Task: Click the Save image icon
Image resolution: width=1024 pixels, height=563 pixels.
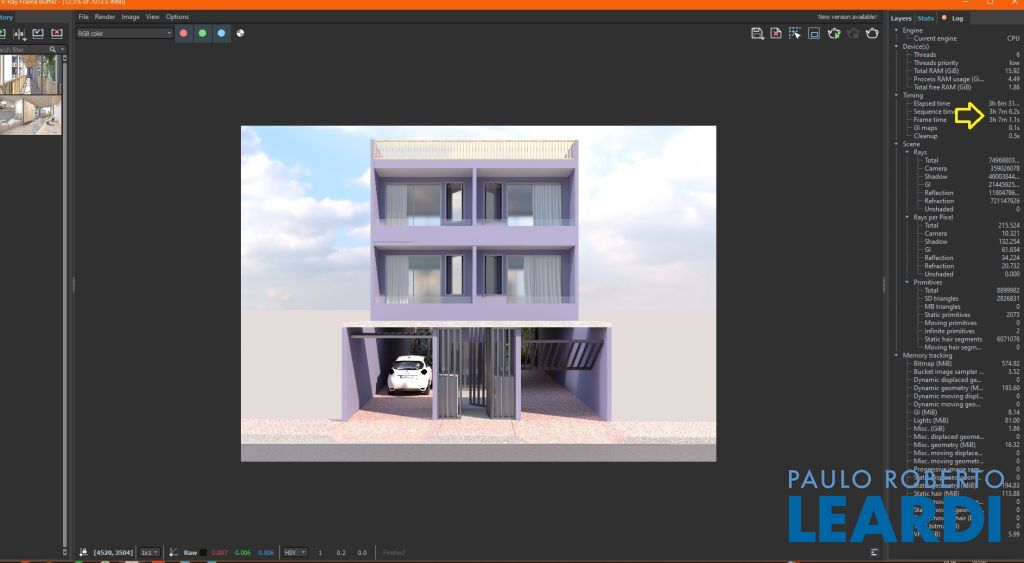Action: [x=757, y=33]
